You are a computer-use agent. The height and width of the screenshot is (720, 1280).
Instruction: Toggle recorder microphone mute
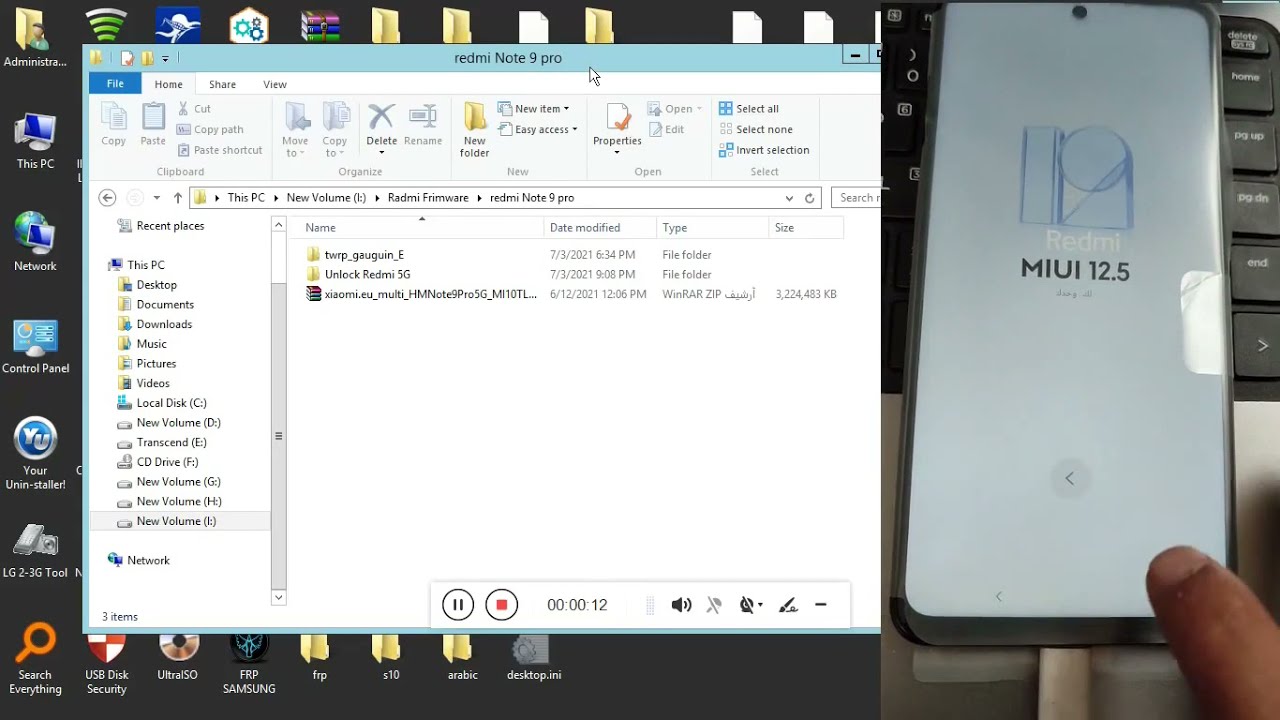pos(714,605)
